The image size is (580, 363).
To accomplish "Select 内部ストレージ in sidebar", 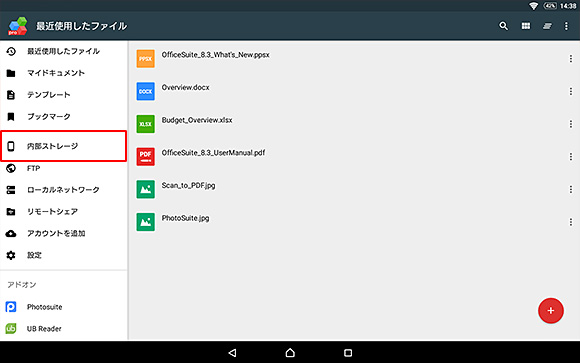I will [x=64, y=146].
